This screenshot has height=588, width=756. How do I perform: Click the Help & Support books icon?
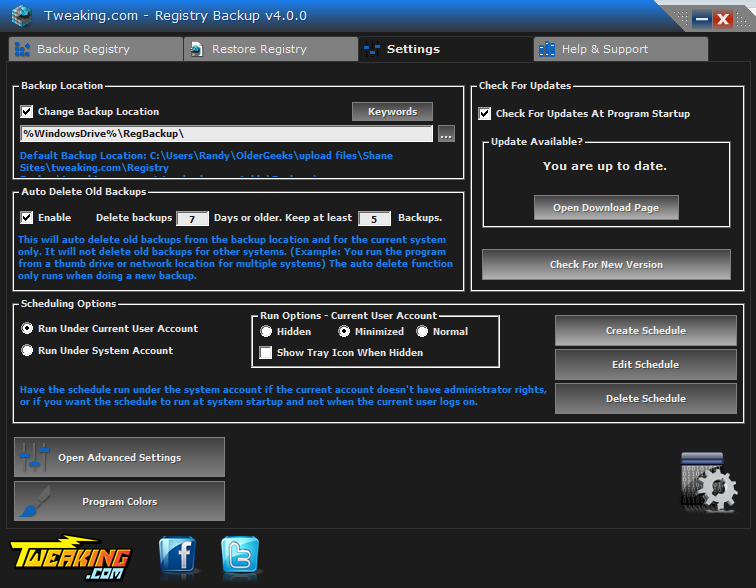pos(547,49)
